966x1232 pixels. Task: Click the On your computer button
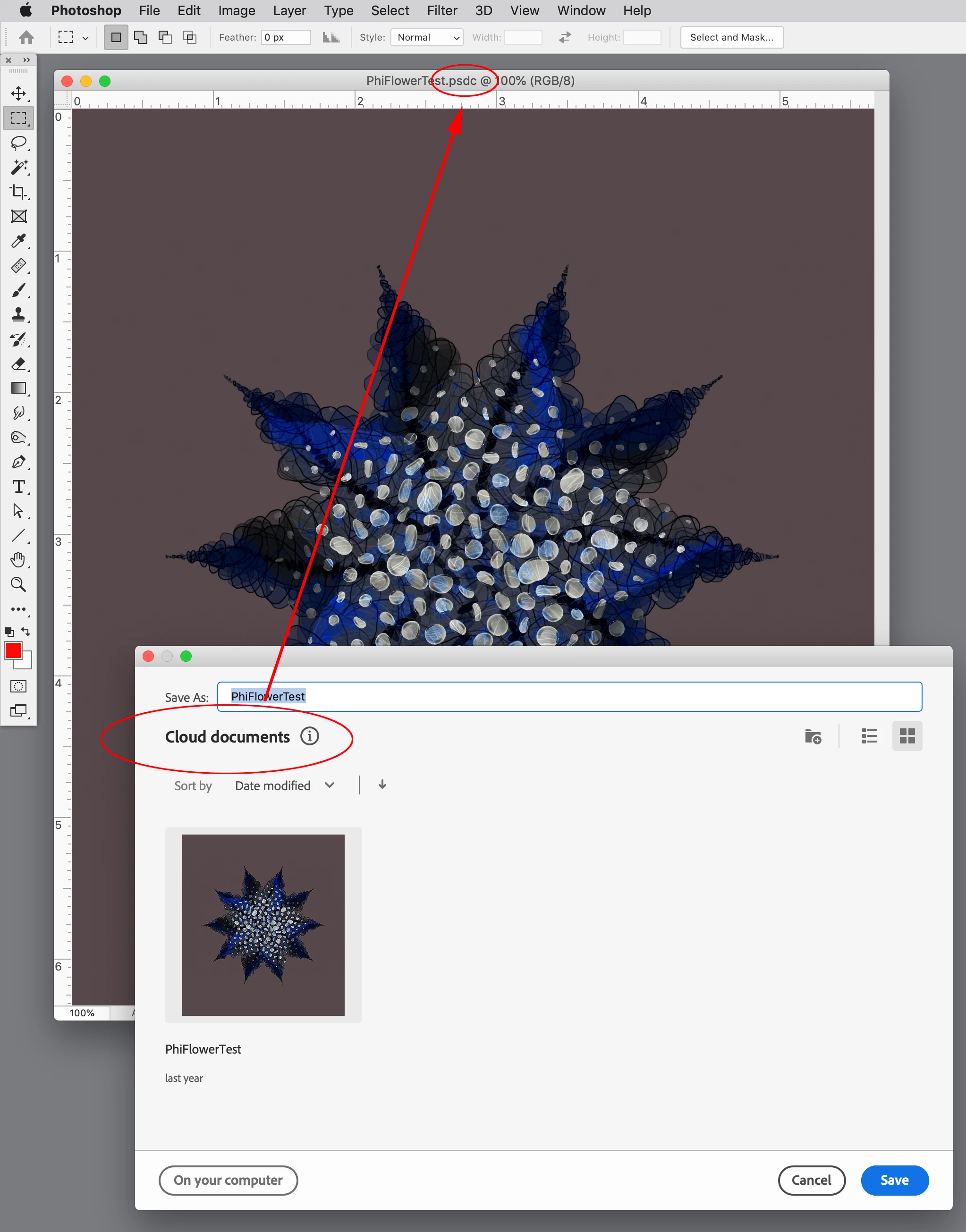228,1180
